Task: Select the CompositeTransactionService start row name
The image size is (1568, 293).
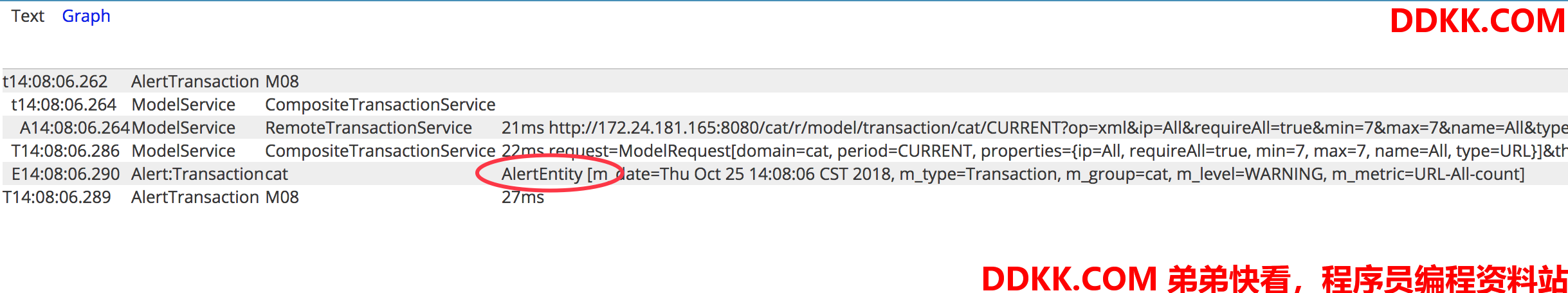Action: pyautogui.click(x=380, y=105)
